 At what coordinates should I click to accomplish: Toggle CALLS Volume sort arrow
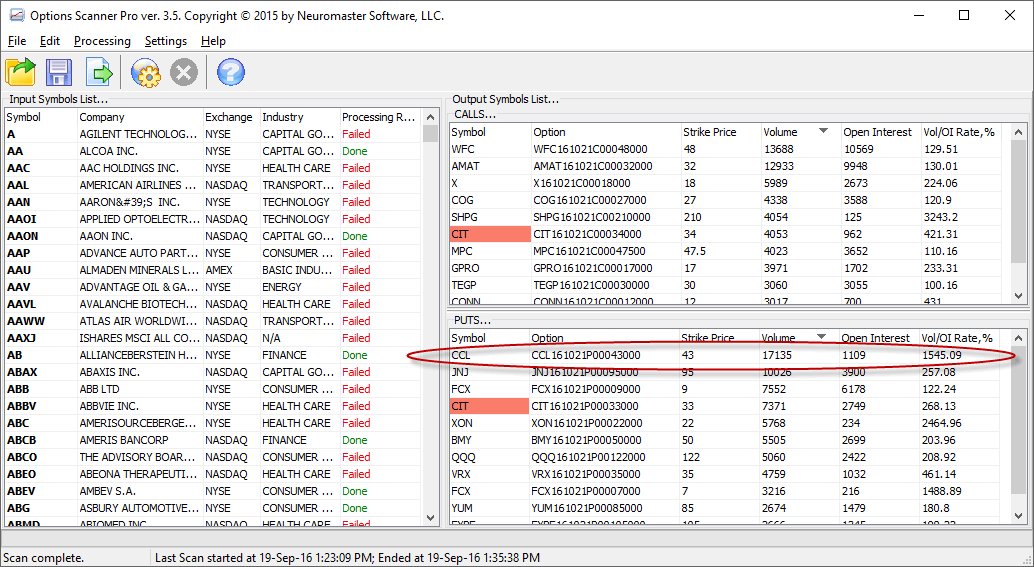click(x=823, y=131)
